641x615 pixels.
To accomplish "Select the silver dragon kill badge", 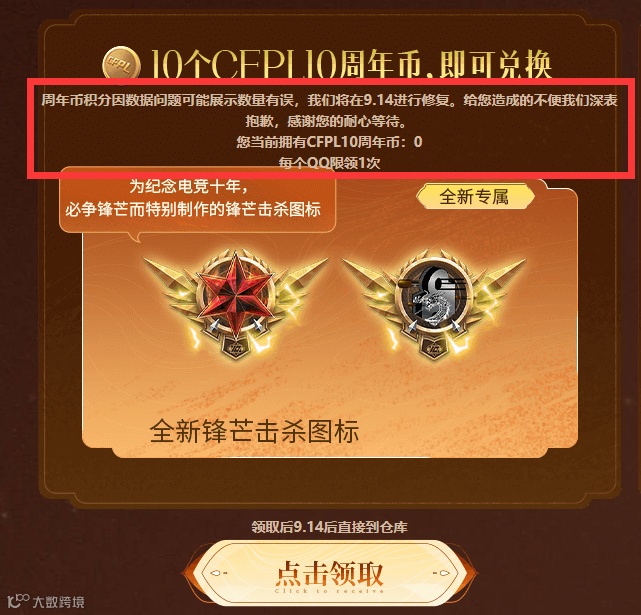I will 433,304.
